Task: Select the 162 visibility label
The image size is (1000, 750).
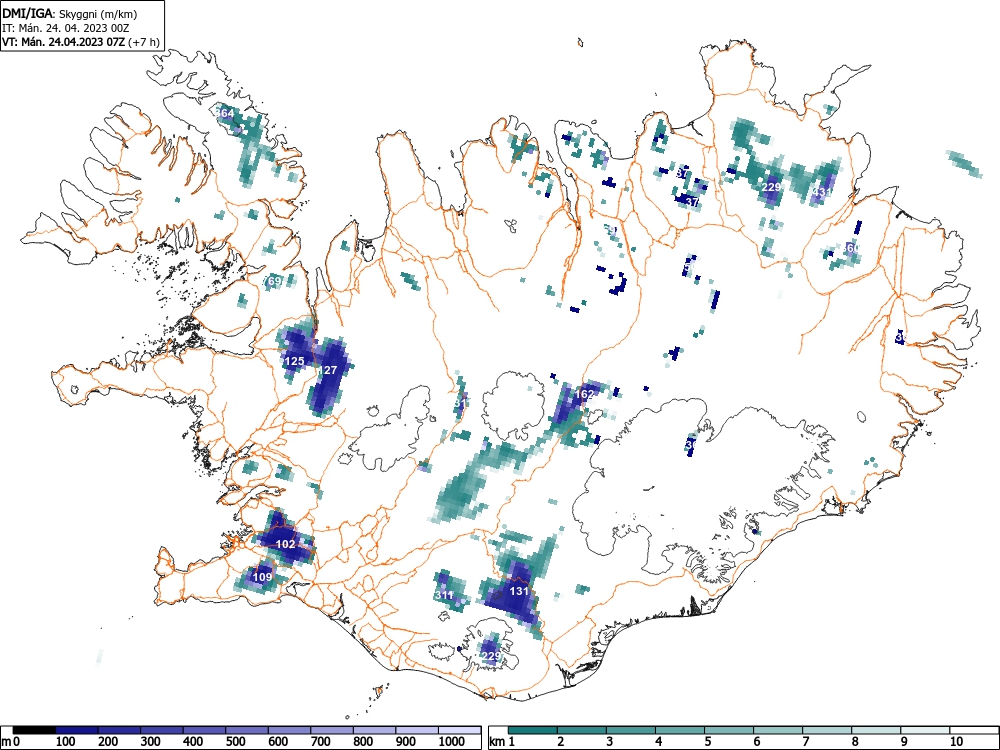Action: click(584, 394)
